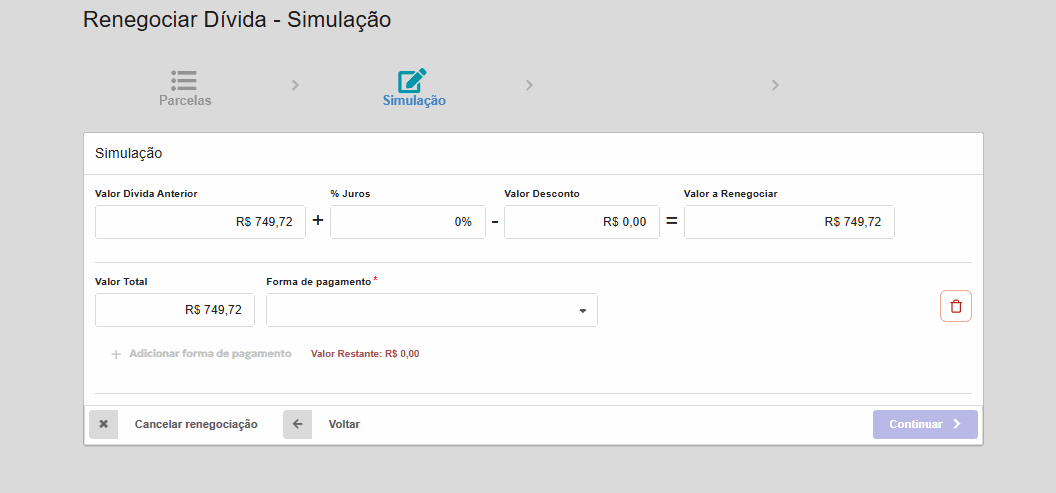Delete payment row with trash icon
Image resolution: width=1056 pixels, height=493 pixels.
[955, 306]
